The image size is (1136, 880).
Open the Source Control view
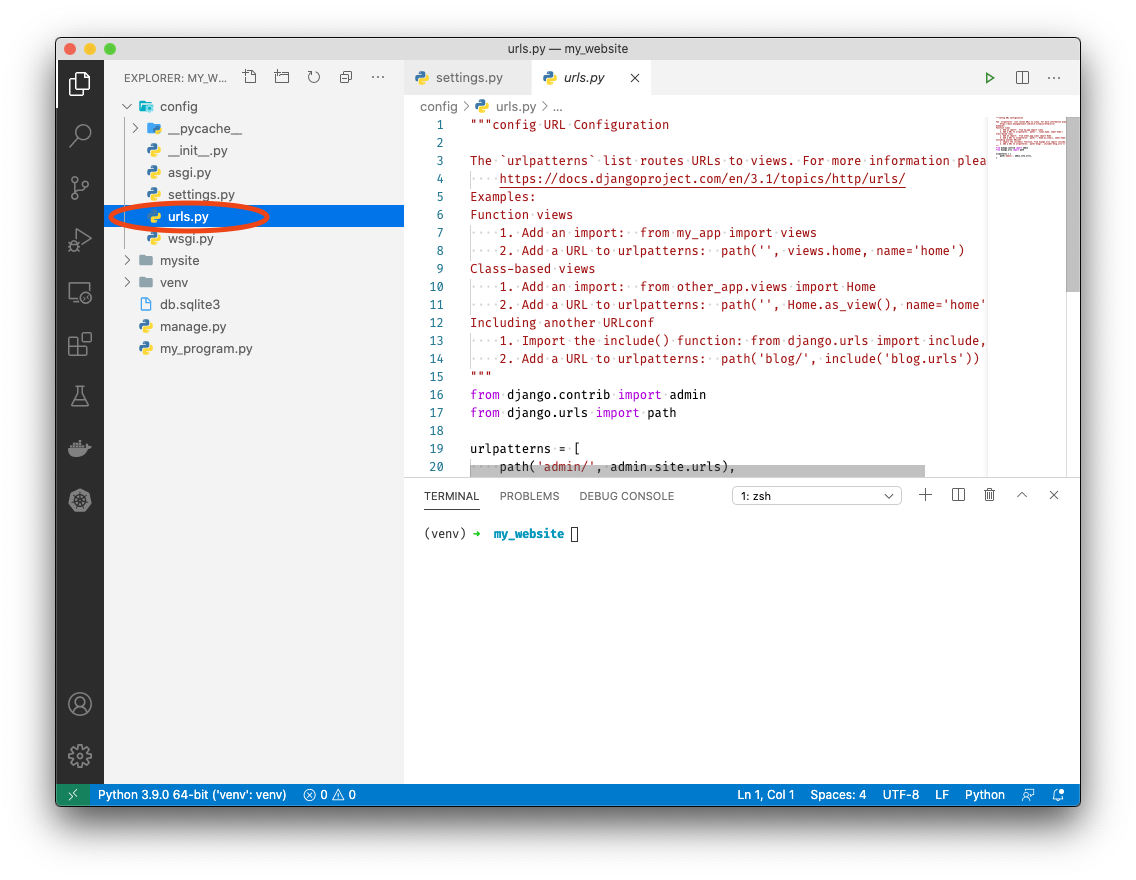point(80,188)
